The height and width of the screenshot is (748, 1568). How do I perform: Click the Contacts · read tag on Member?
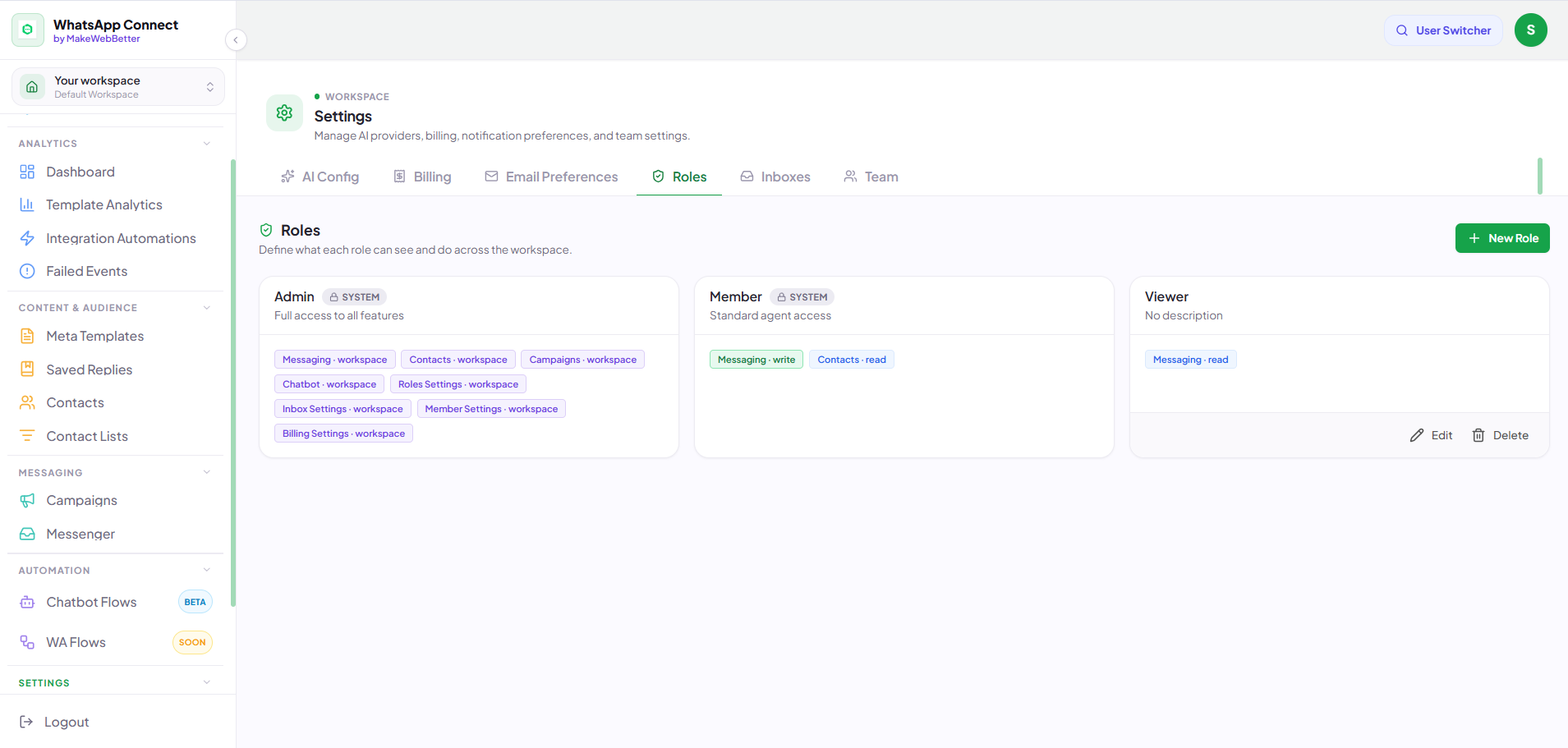[x=852, y=360]
